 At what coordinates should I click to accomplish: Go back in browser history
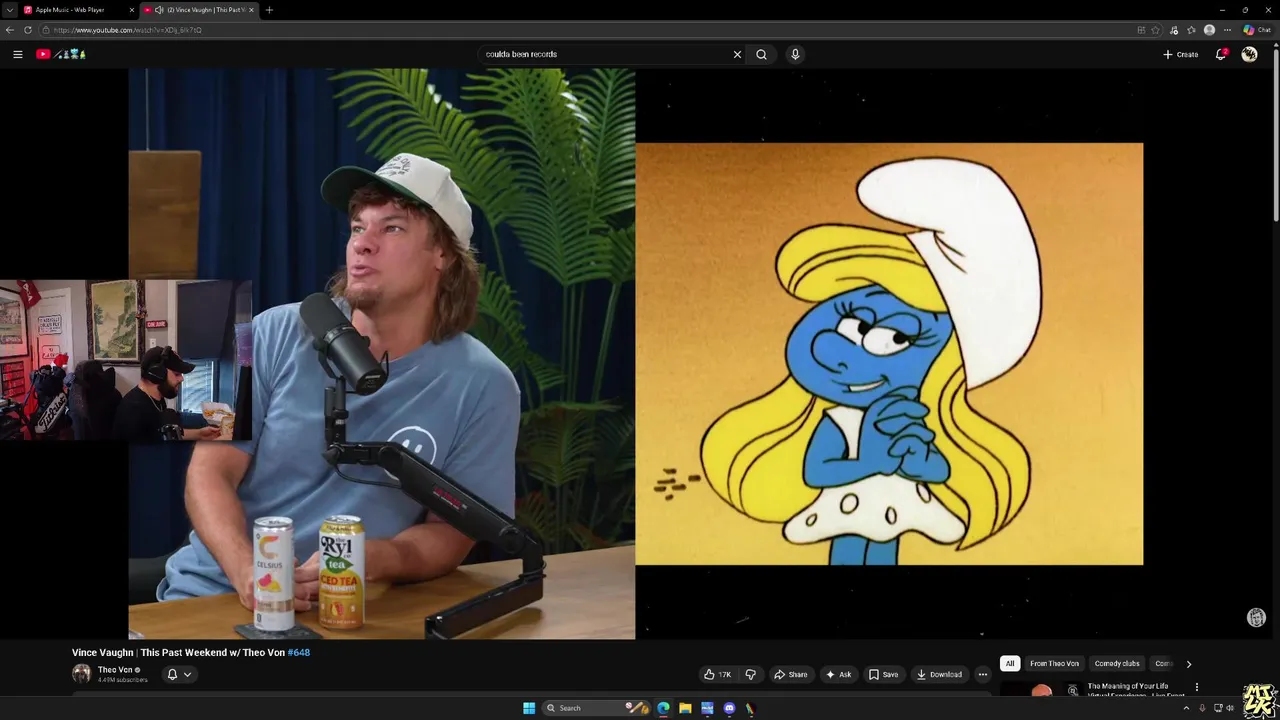[10, 30]
